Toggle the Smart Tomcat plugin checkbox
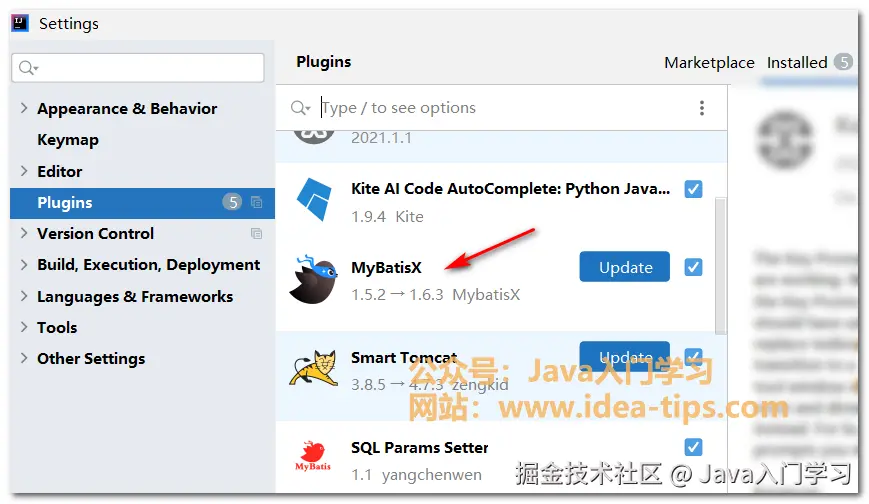The width and height of the screenshot is (869, 504). tap(693, 355)
